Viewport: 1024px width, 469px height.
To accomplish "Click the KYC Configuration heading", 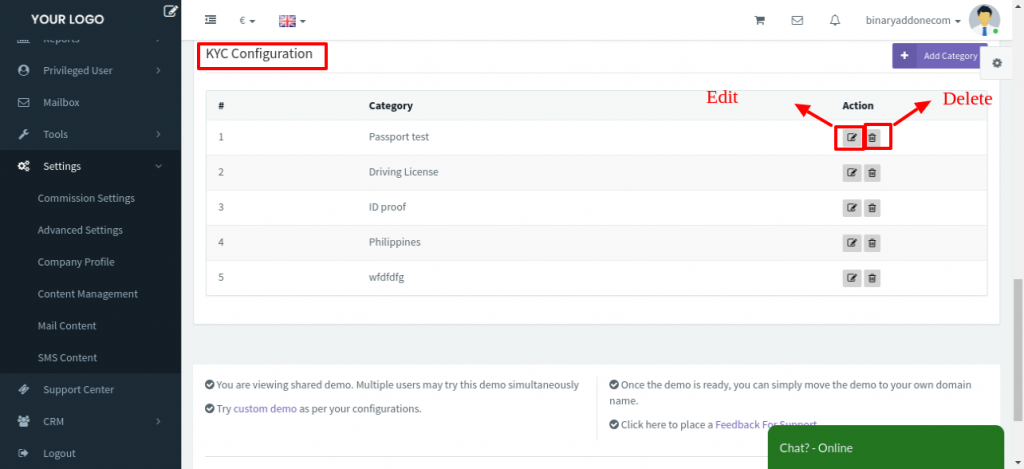I will [259, 54].
